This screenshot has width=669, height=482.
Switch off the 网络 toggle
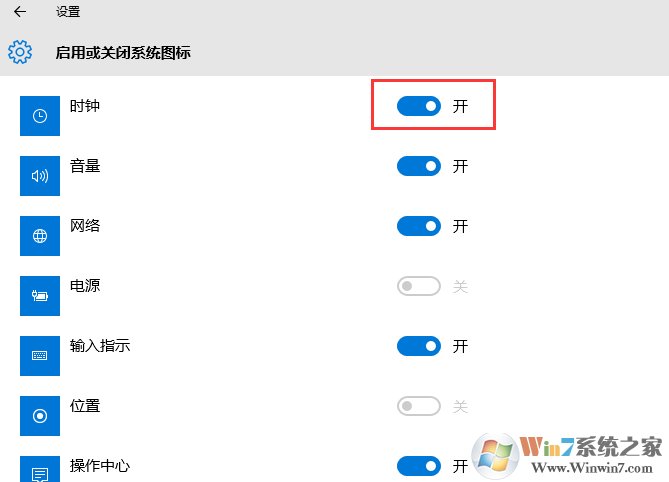click(x=419, y=226)
